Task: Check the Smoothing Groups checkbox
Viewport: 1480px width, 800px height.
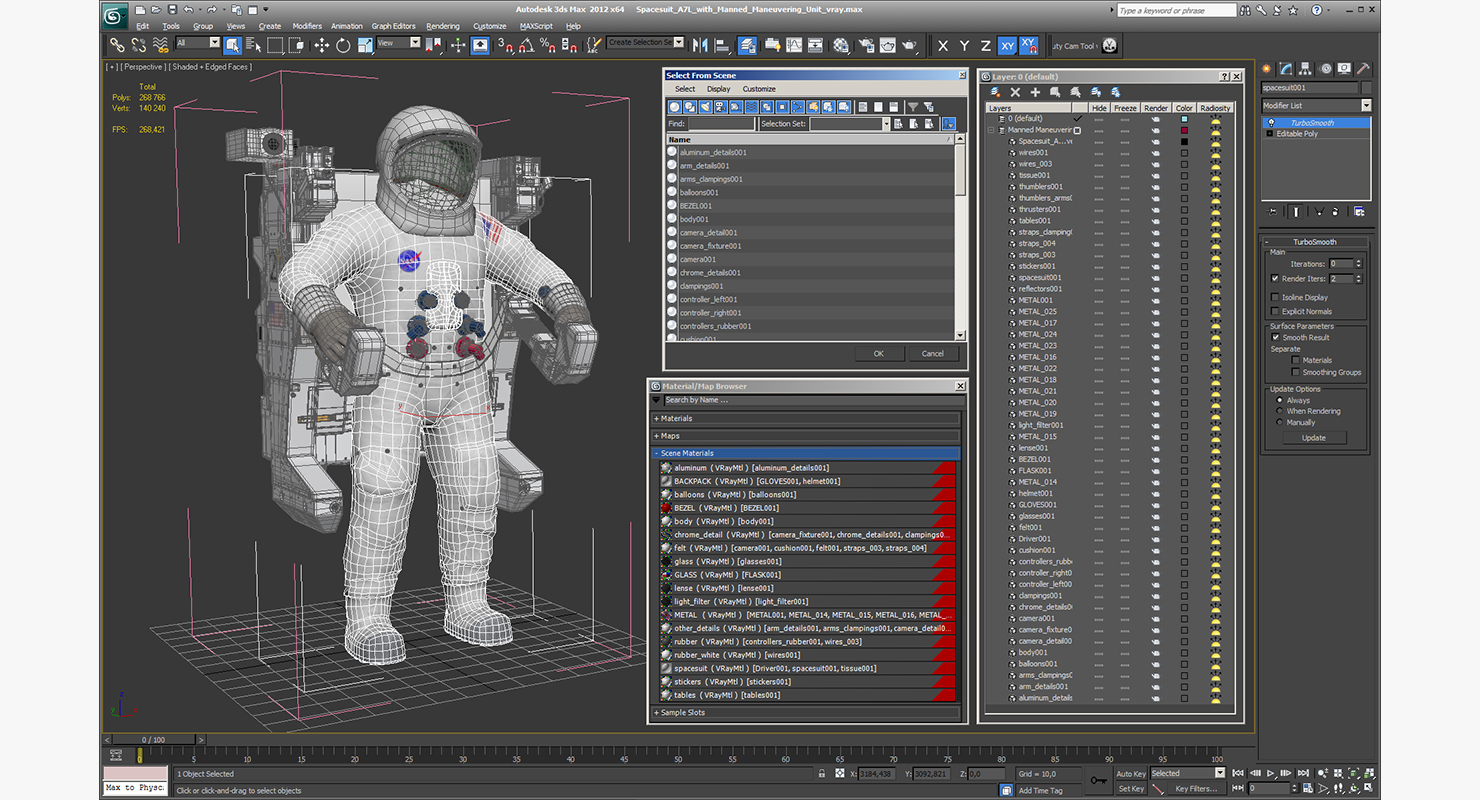Action: point(1296,372)
